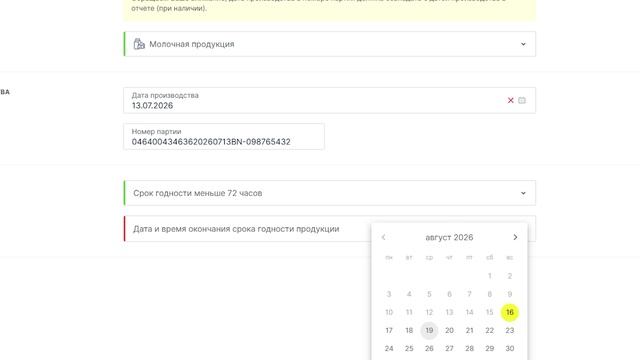Click the август 2026 month header
Screen dimensions: 640x360
point(449,238)
